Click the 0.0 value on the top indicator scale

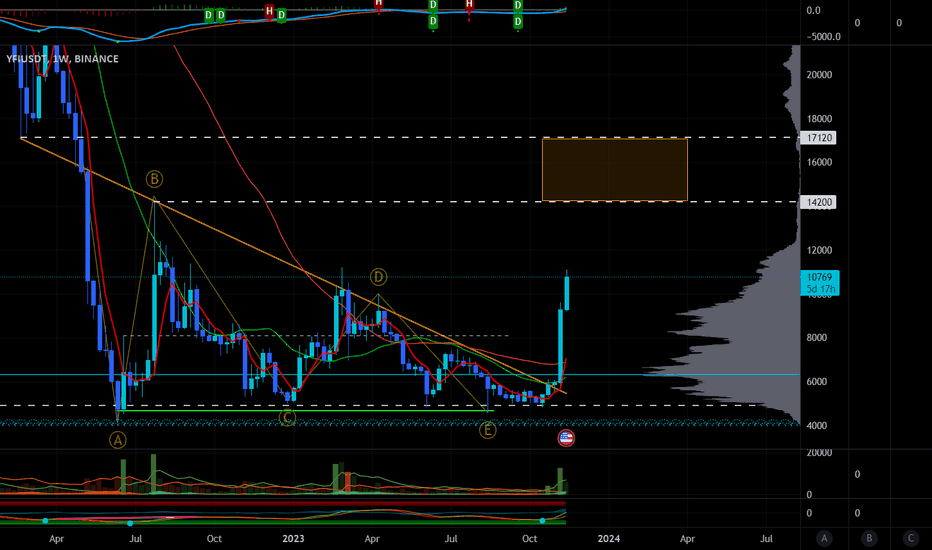click(x=813, y=11)
